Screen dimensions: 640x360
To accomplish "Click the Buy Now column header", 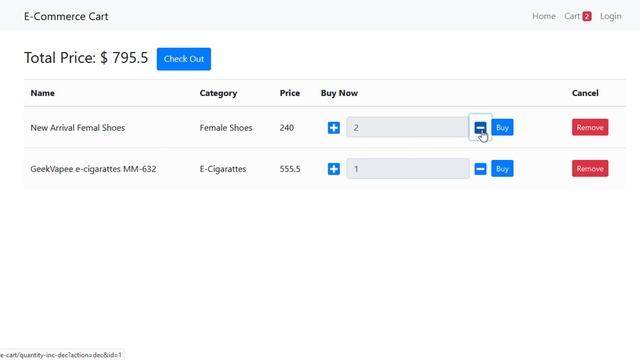I will coord(339,93).
